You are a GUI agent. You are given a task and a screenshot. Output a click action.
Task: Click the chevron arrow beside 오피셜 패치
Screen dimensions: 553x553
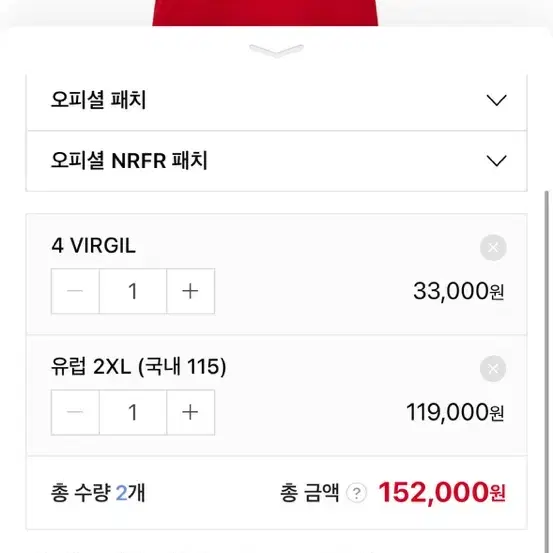tap(496, 100)
